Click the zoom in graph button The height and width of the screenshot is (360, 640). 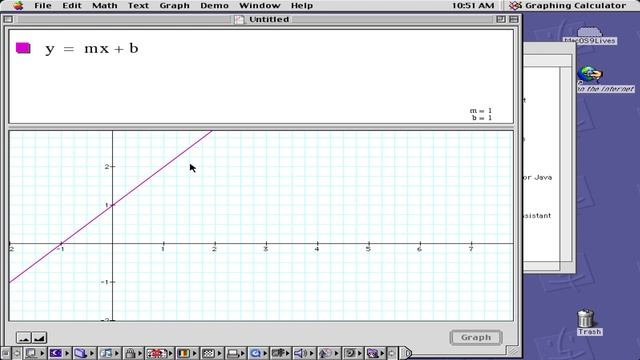[39, 338]
